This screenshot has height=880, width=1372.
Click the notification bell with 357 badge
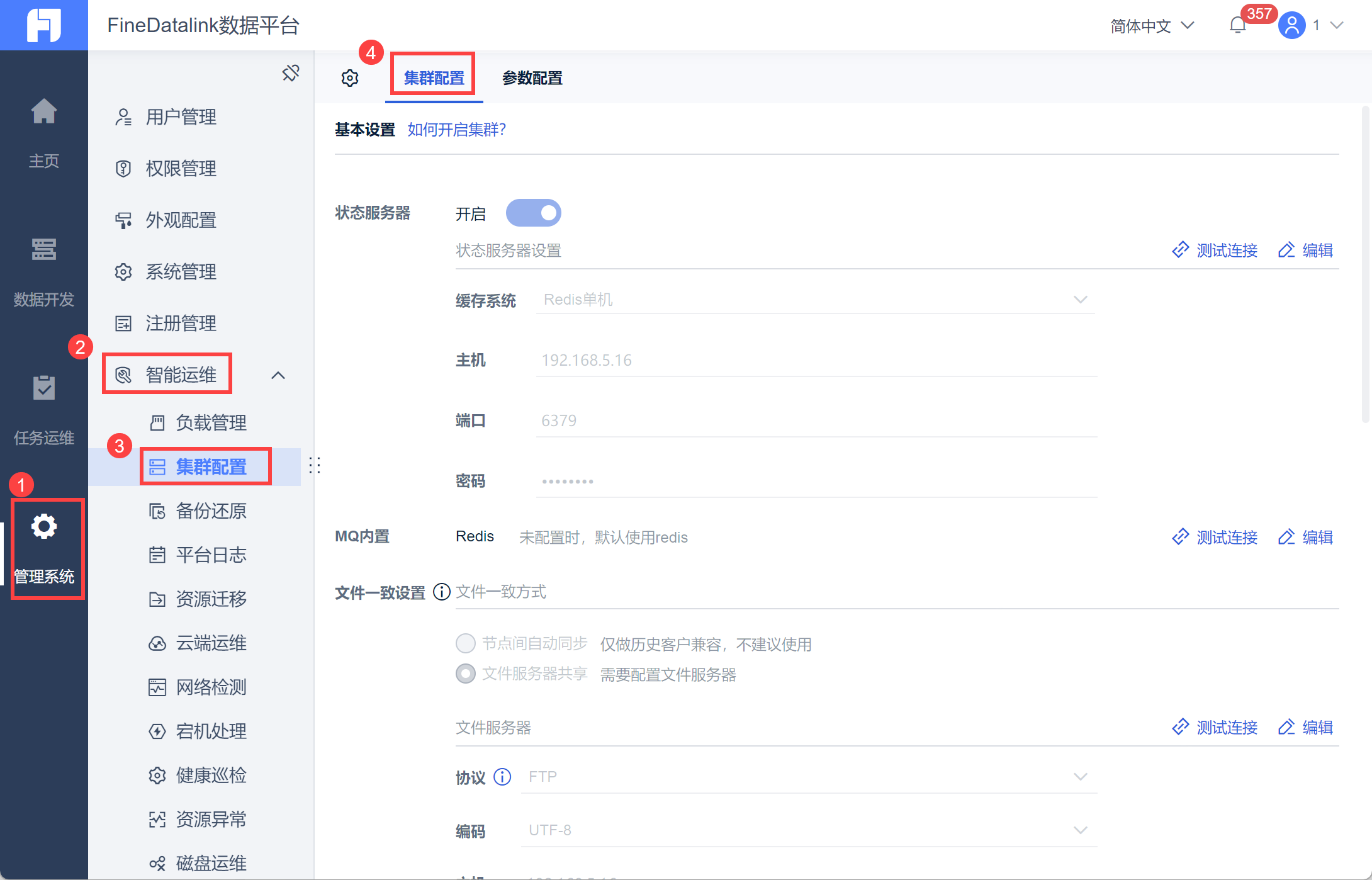click(x=1237, y=25)
